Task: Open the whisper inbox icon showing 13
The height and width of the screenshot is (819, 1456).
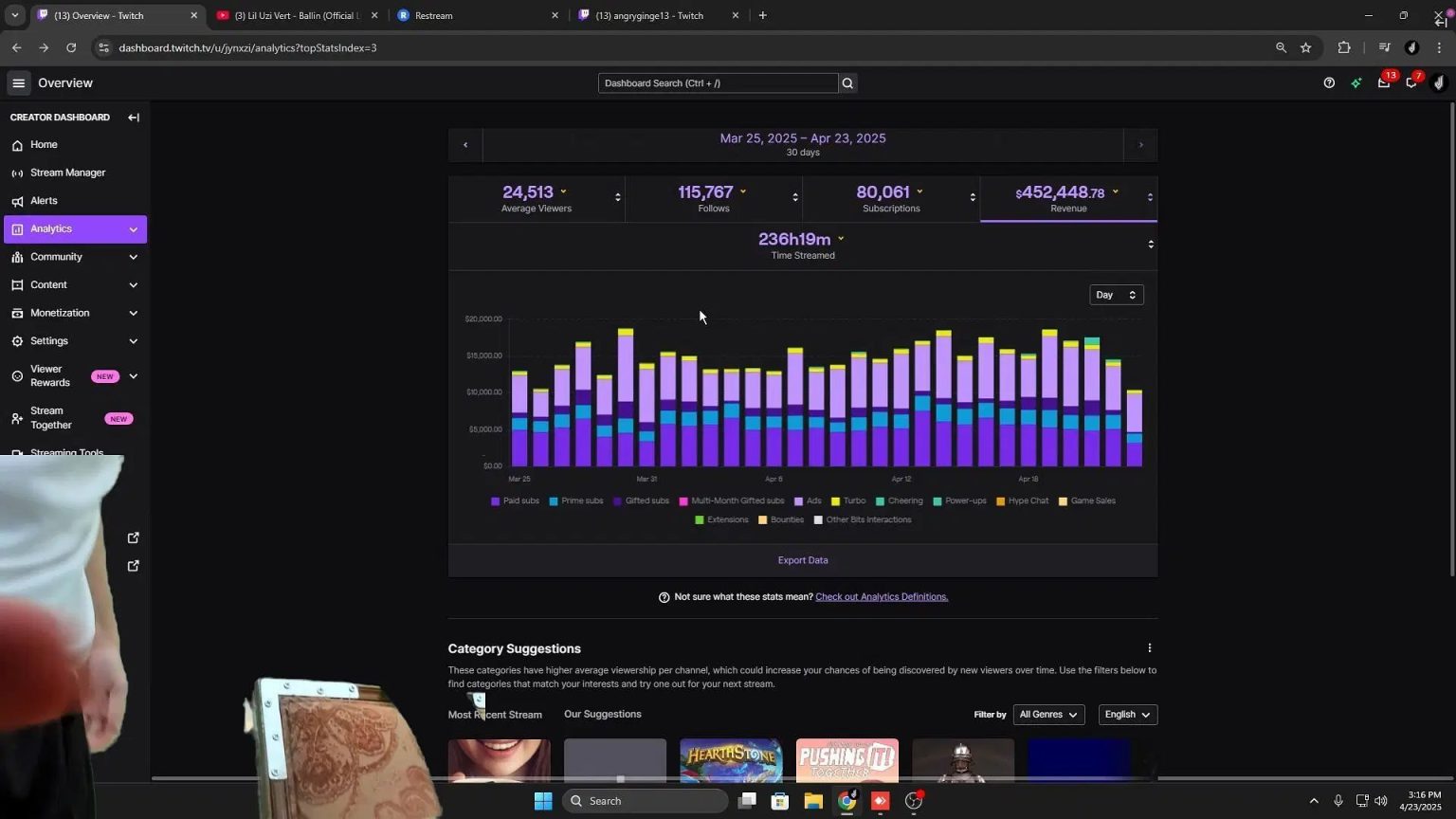Action: point(1383,82)
